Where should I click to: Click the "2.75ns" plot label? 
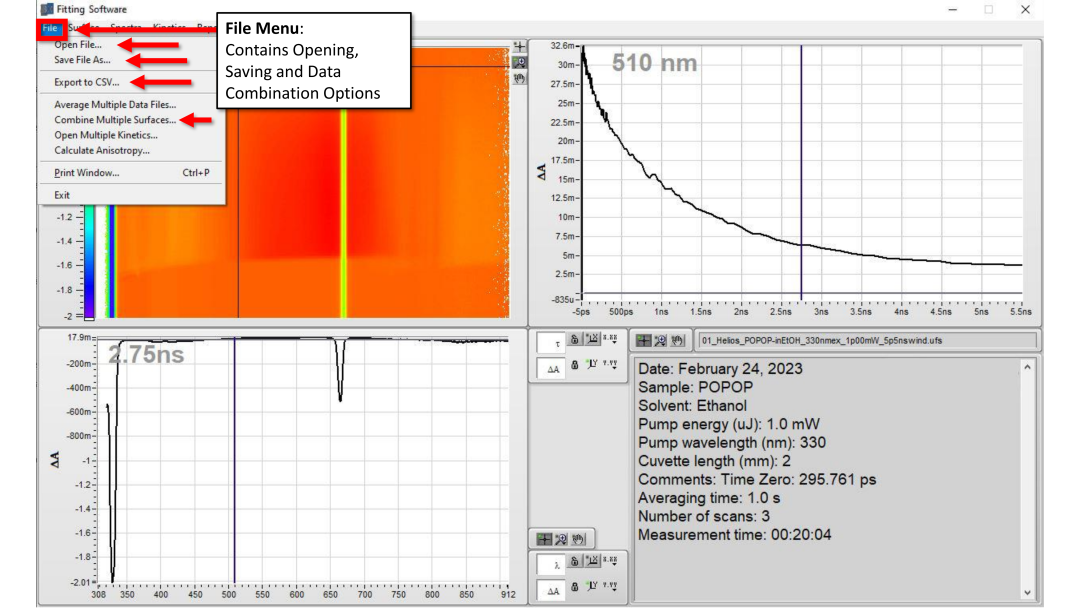(x=146, y=355)
